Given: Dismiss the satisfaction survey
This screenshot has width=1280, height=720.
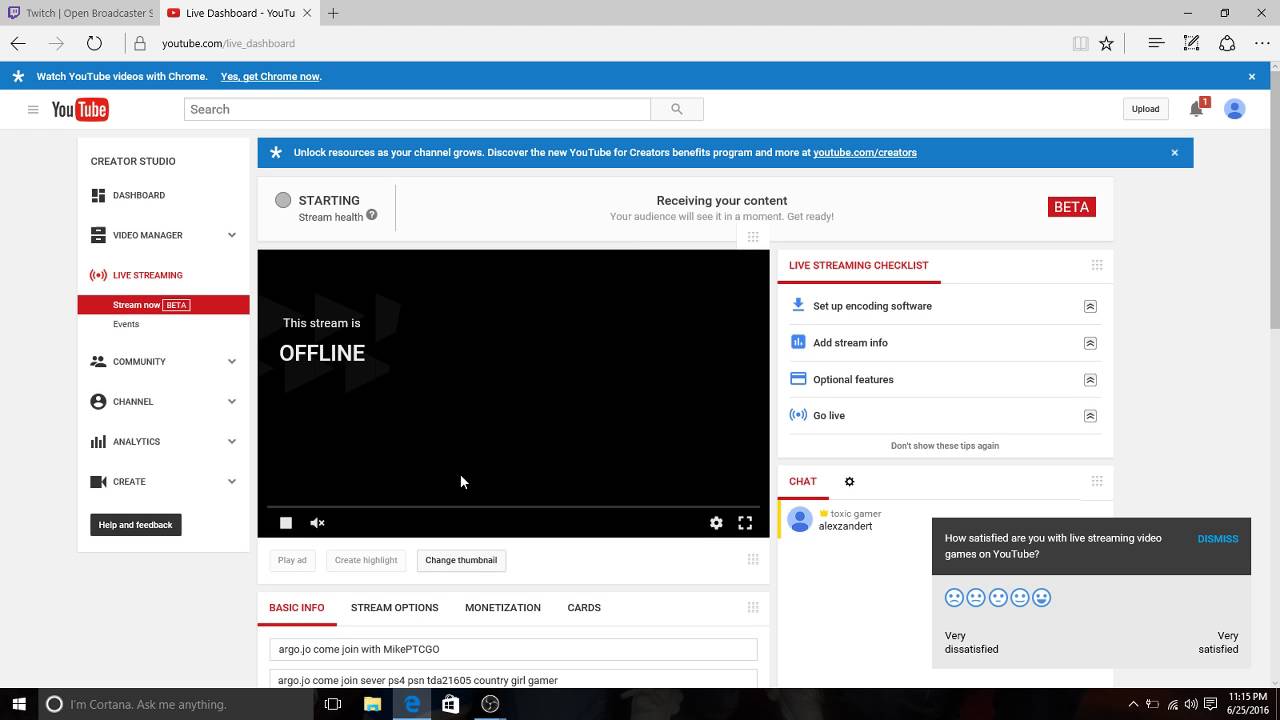Looking at the screenshot, I should (x=1217, y=539).
